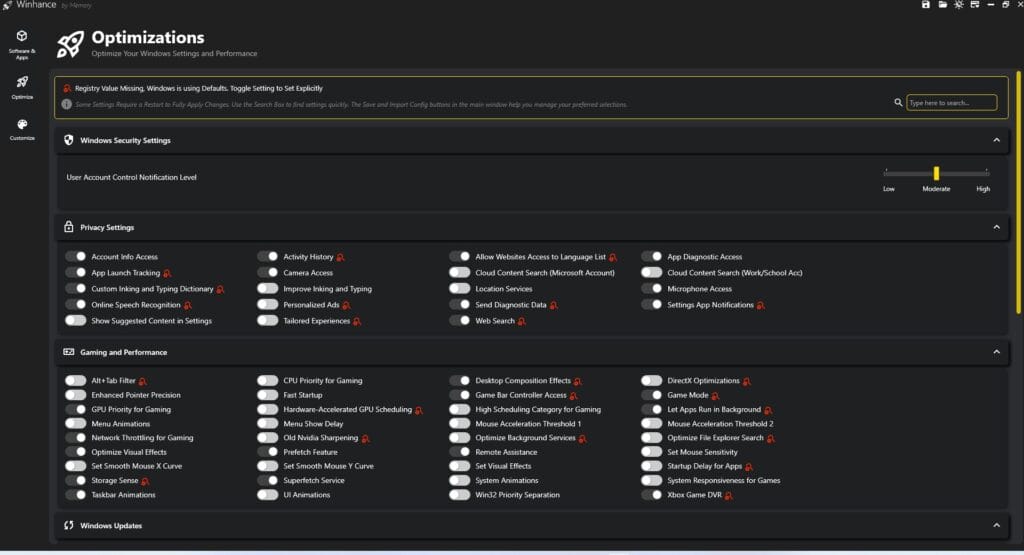
Task: Click the 'Type here to search' field
Action: click(x=951, y=102)
